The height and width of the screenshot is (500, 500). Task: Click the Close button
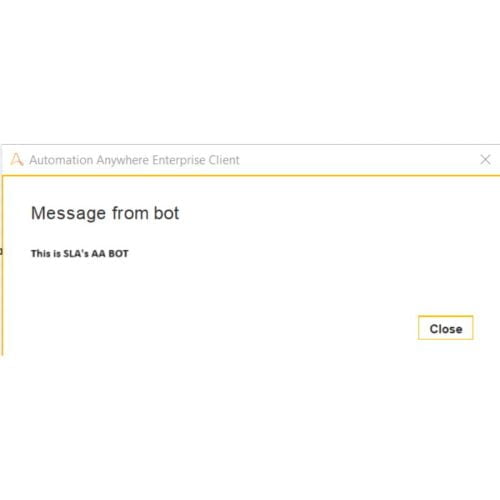pyautogui.click(x=446, y=328)
